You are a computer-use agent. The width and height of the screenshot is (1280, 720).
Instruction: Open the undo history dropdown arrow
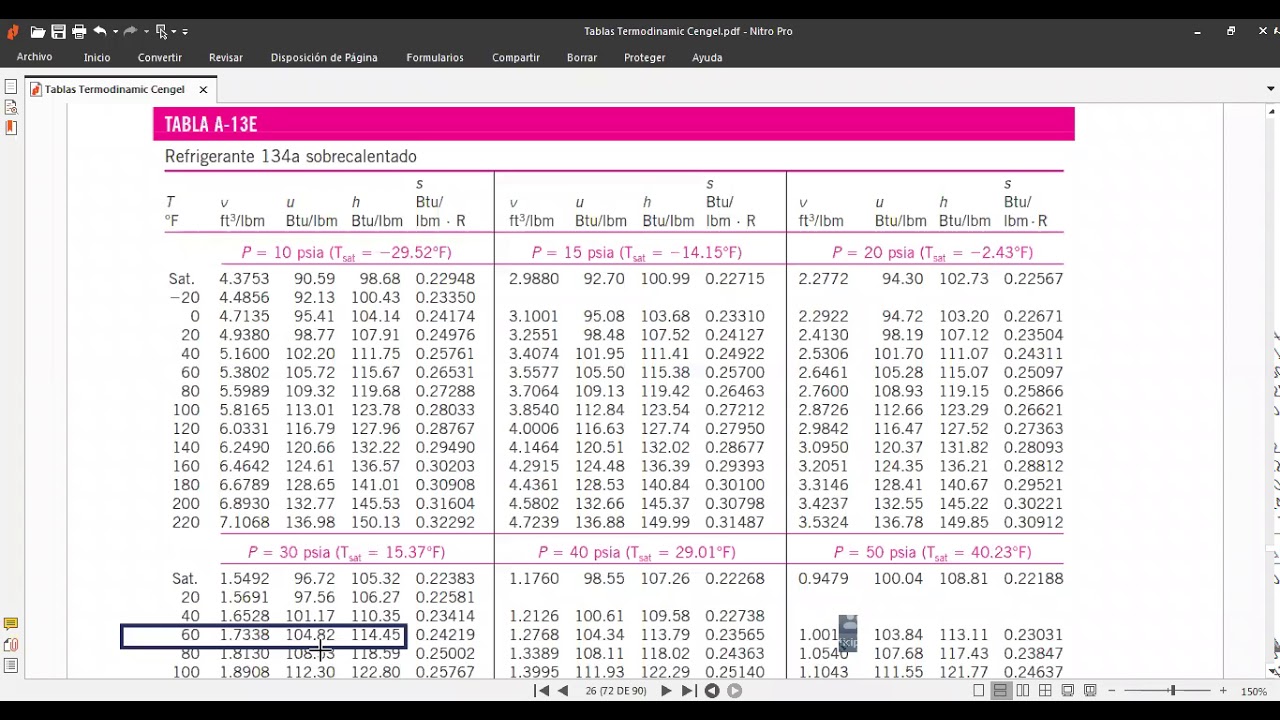point(115,32)
